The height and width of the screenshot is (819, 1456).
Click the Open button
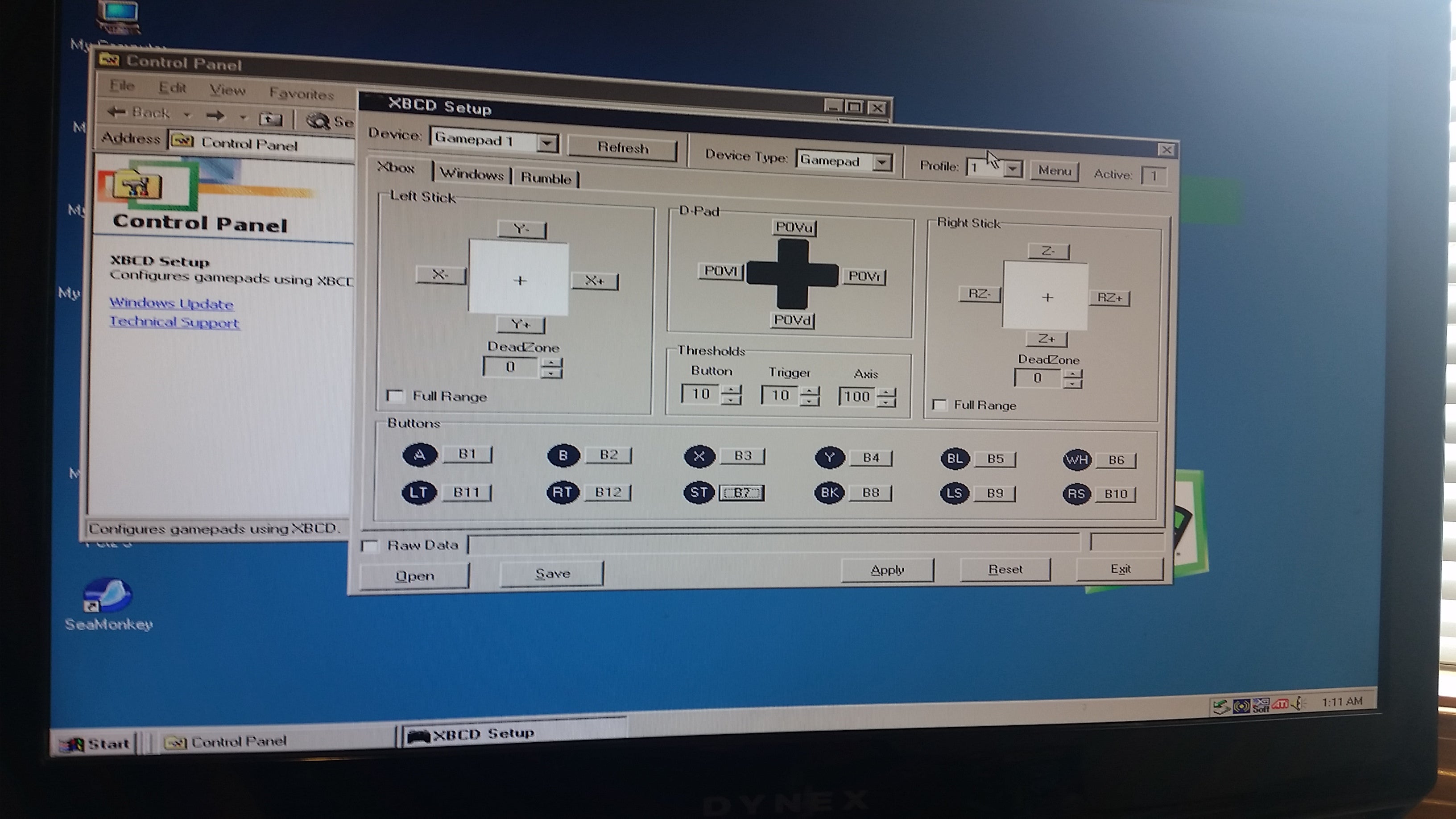pos(415,576)
